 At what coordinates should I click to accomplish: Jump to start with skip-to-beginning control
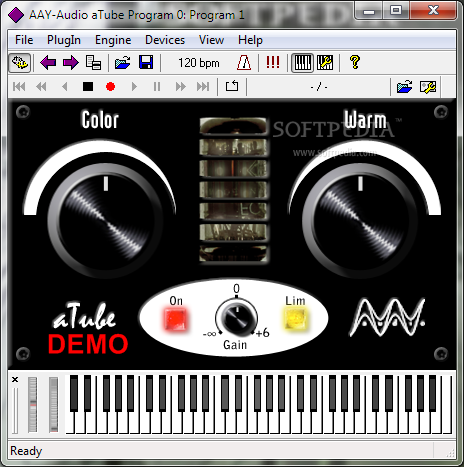[19, 87]
